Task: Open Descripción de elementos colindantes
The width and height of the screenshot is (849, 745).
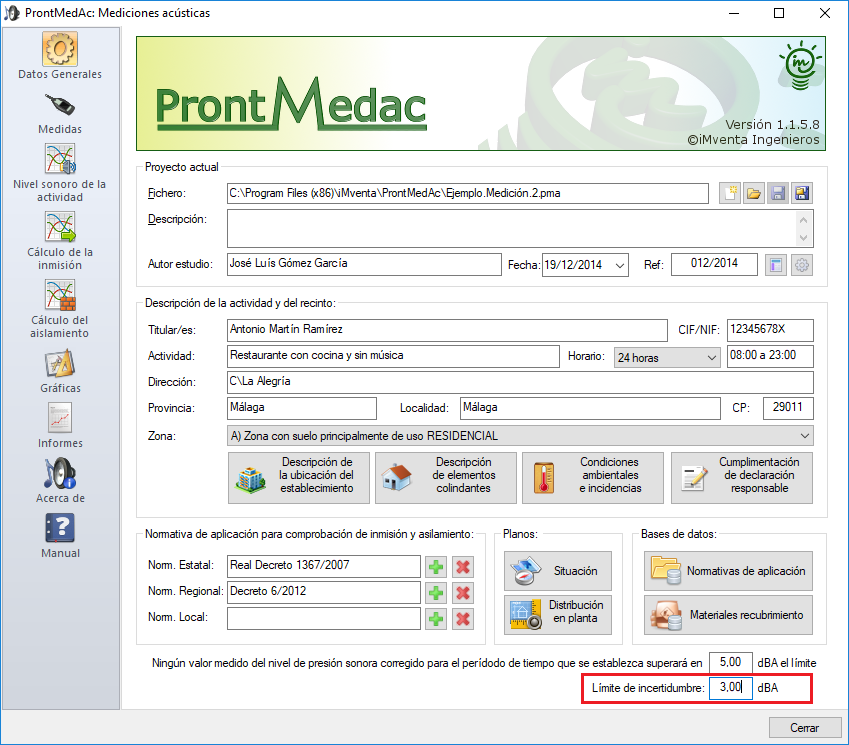Action: point(446,478)
